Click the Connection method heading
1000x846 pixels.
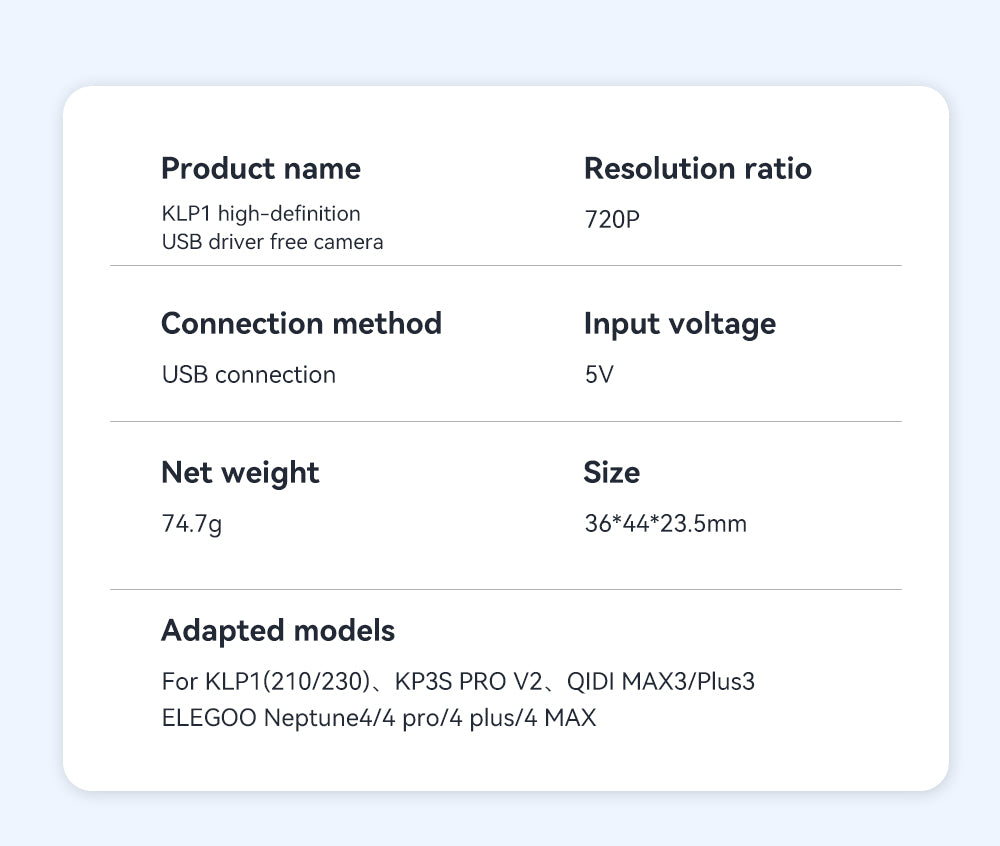[301, 323]
